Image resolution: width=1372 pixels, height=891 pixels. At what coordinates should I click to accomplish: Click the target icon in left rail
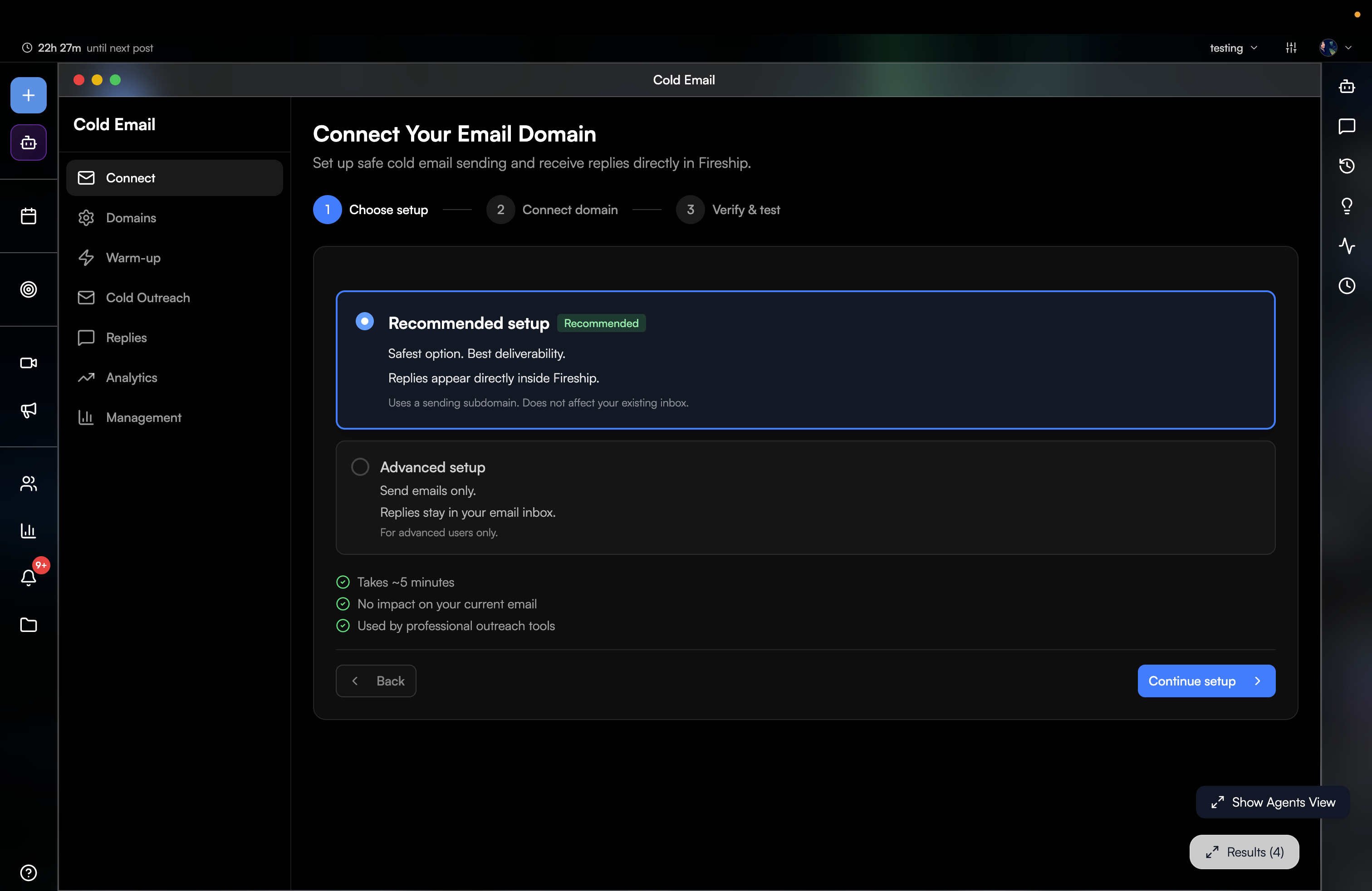click(x=28, y=289)
